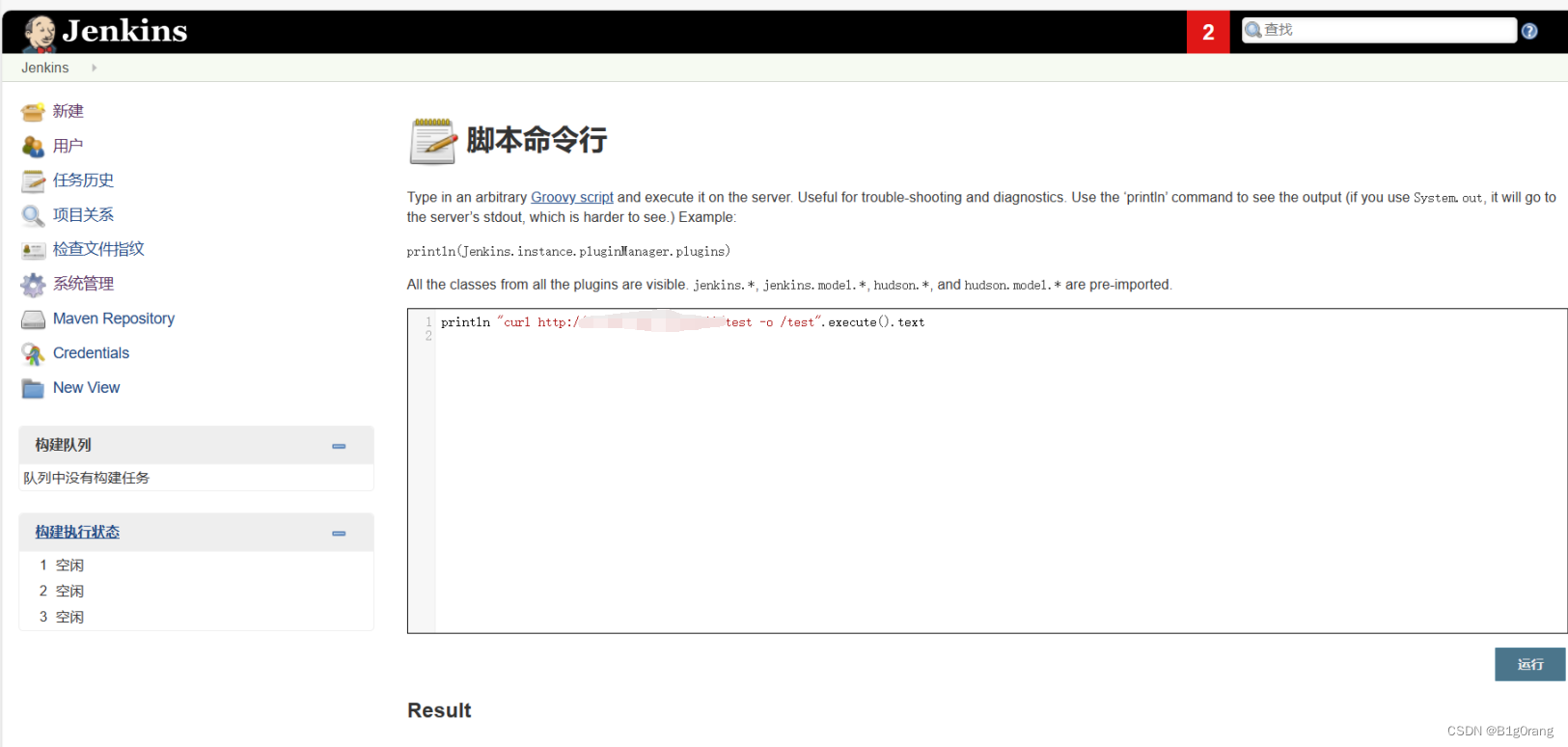This screenshot has width=1568, height=747.
Task: Open the 新建 menu link
Action: (x=69, y=111)
